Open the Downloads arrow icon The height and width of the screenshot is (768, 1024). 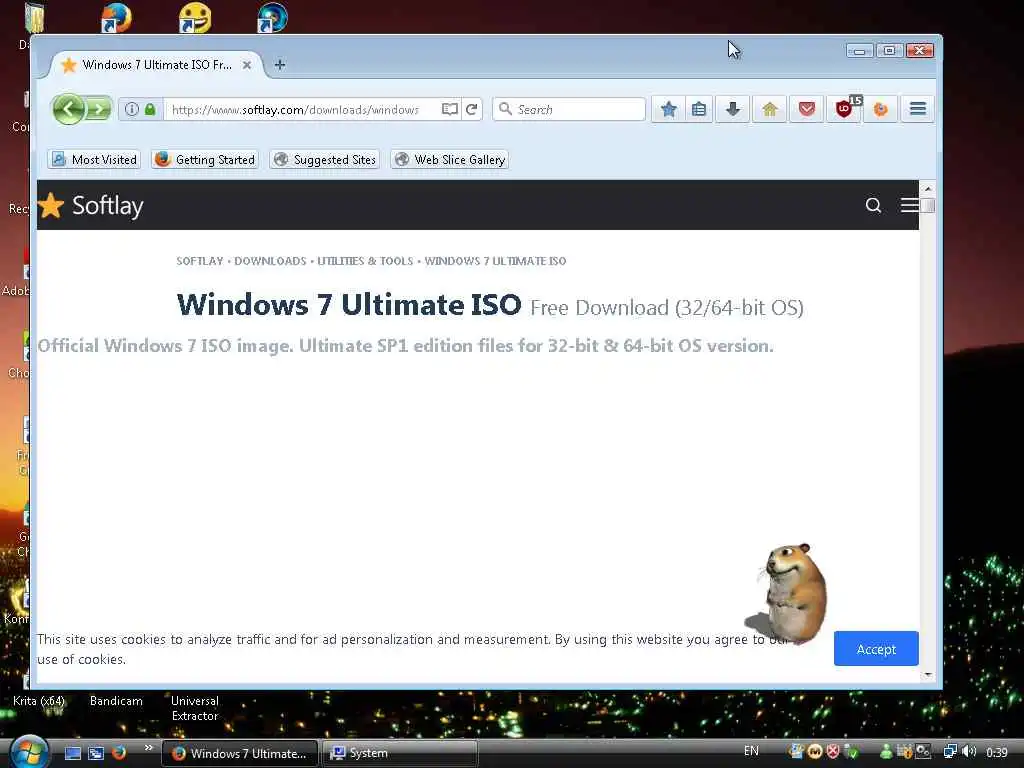point(733,109)
